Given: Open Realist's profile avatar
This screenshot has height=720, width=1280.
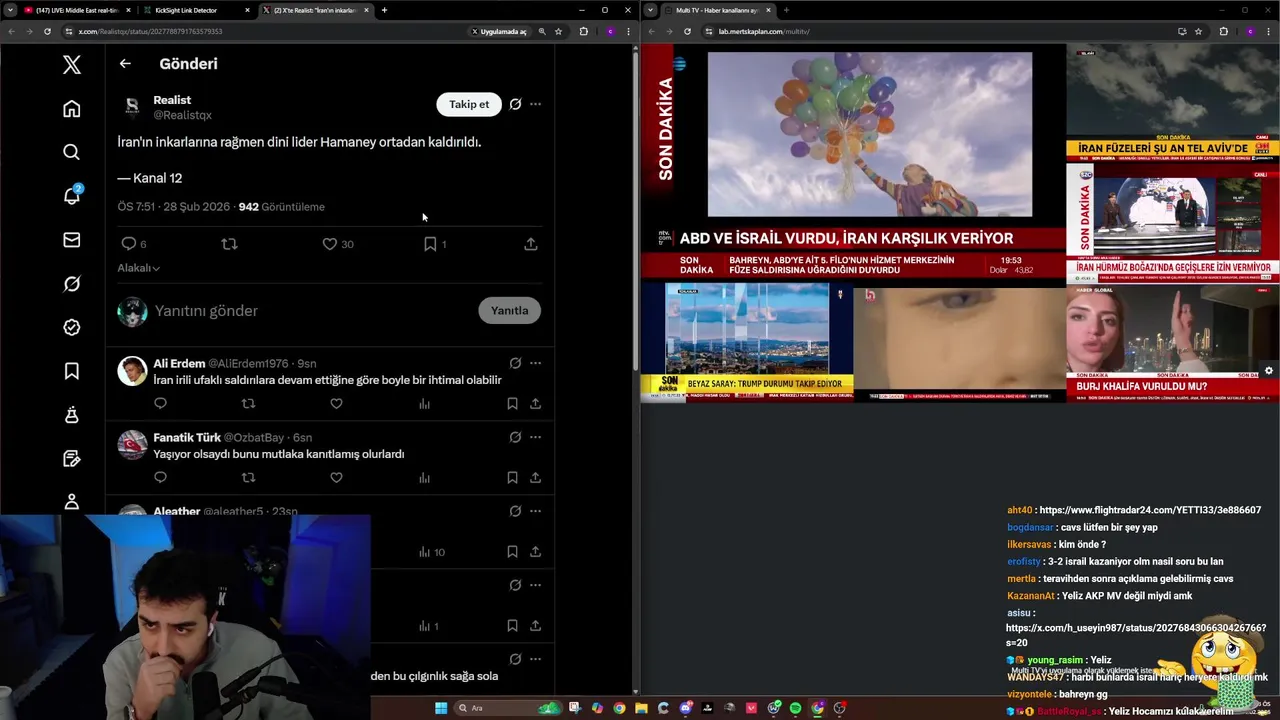Looking at the screenshot, I should [x=132, y=107].
